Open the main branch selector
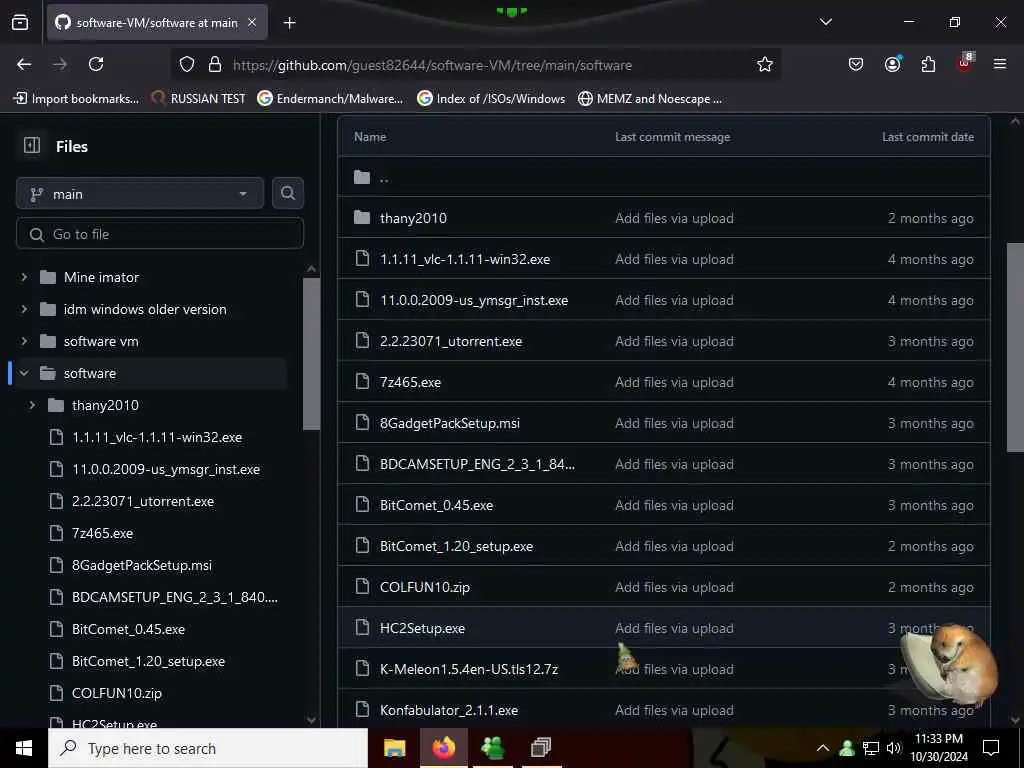The height and width of the screenshot is (768, 1024). 140,193
